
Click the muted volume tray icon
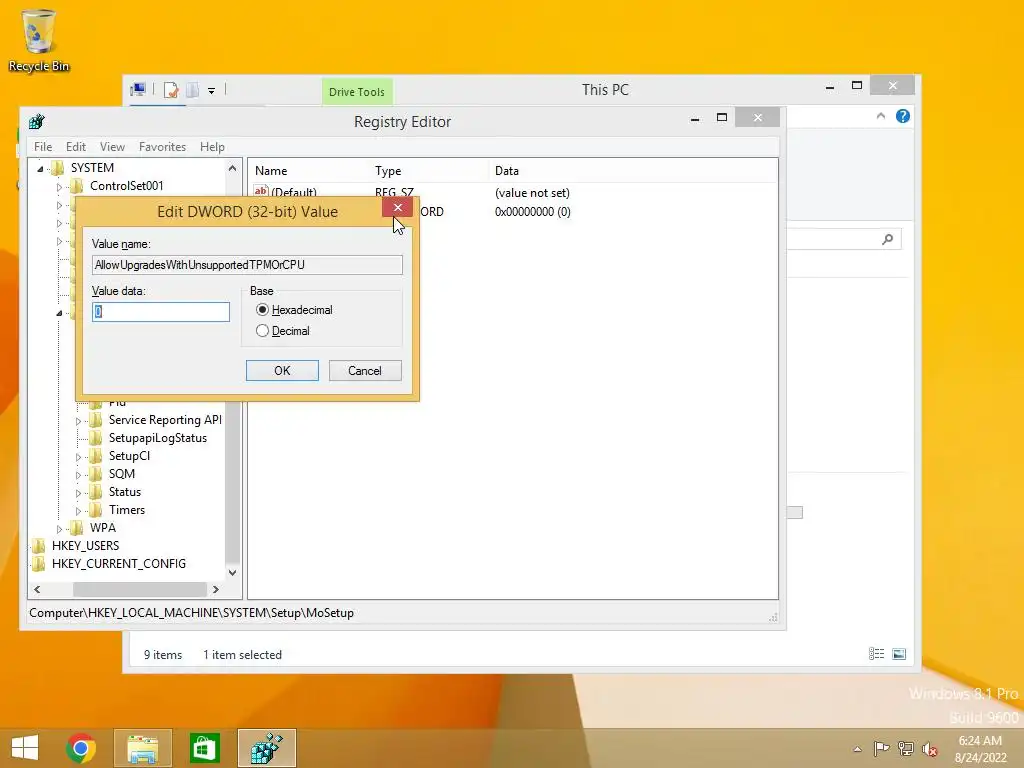[929, 749]
